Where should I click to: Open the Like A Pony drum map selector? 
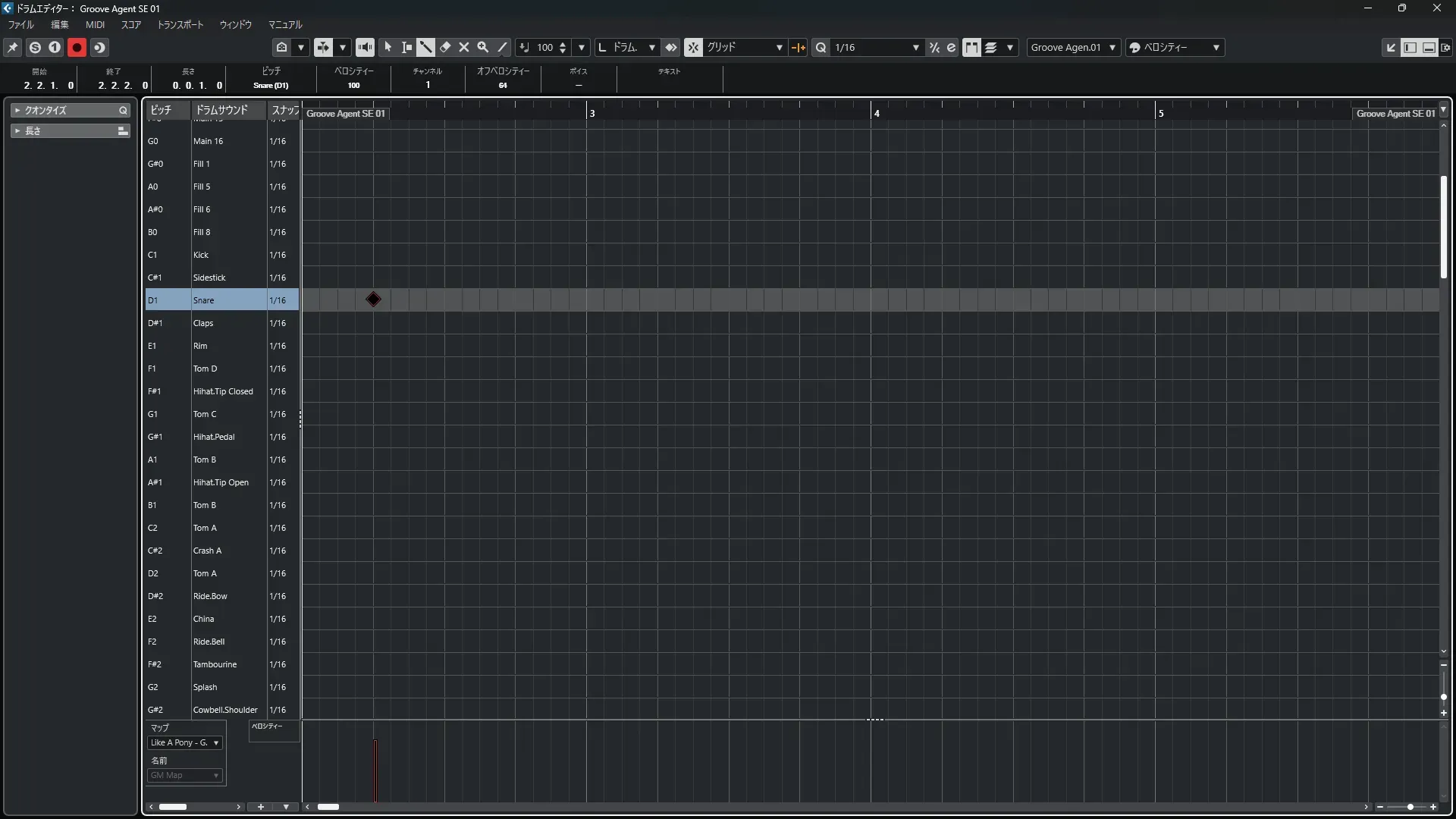pyautogui.click(x=184, y=742)
